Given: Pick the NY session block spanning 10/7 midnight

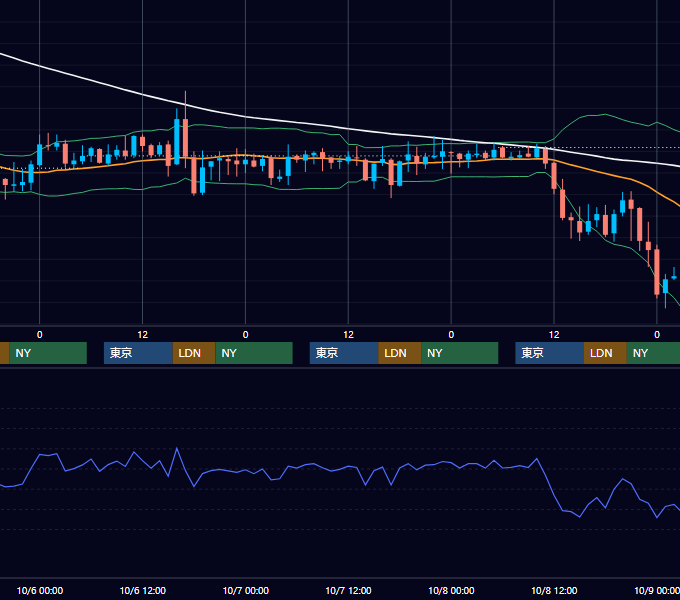Looking at the screenshot, I should click(254, 353).
